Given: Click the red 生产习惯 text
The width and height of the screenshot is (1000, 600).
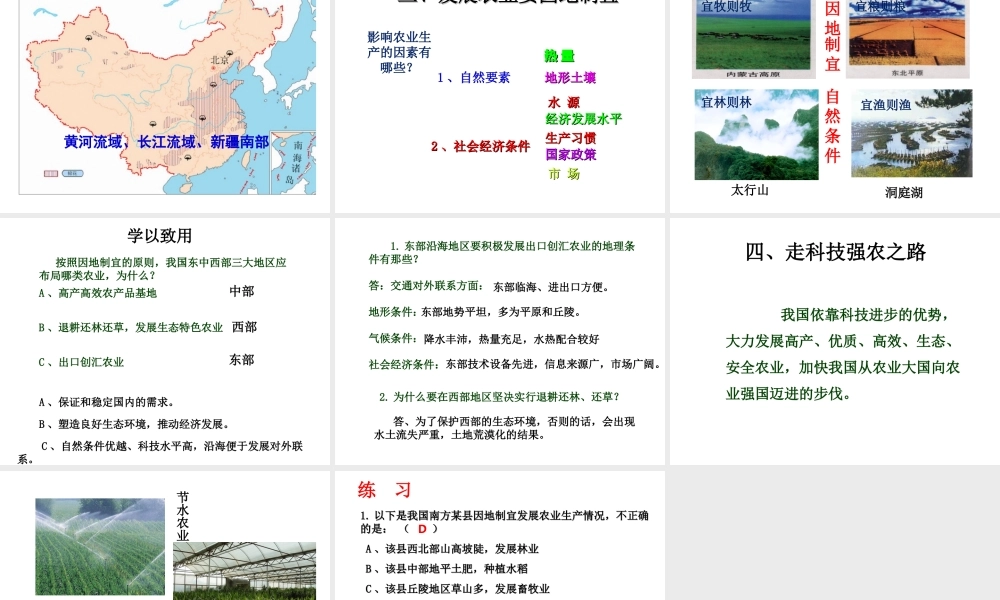Looking at the screenshot, I should [571, 138].
